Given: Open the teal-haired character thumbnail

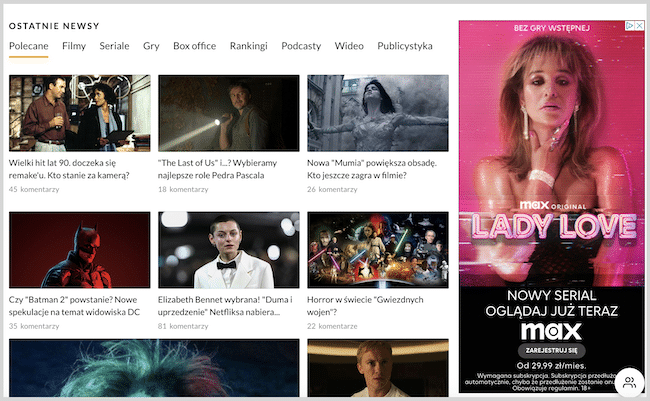Looking at the screenshot, I should pos(154,368).
